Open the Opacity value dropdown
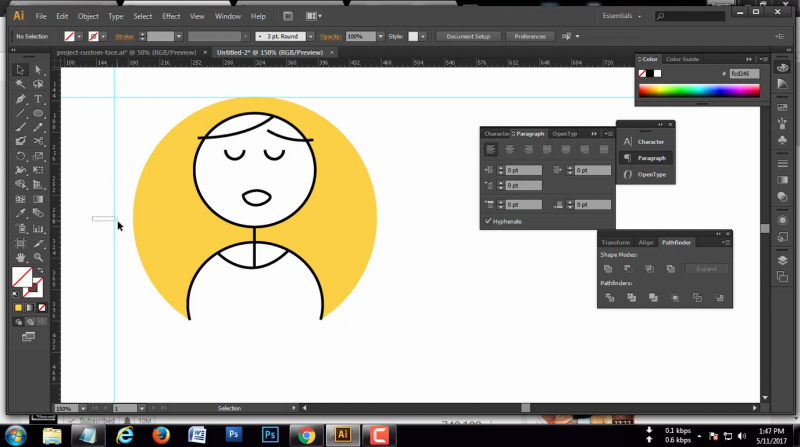 point(382,37)
